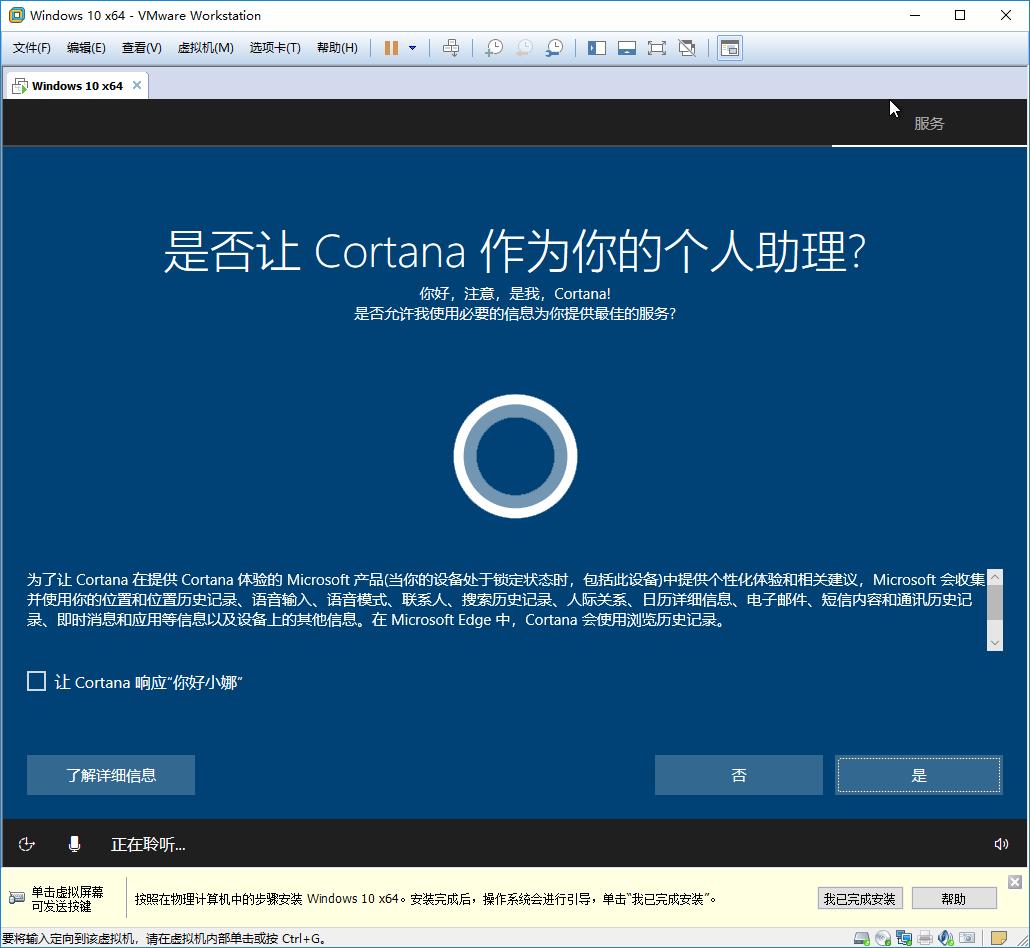The image size is (1030, 948).
Task: Uncheck 让 Cortana 响应"你好小娜"
Action: pos(36,681)
